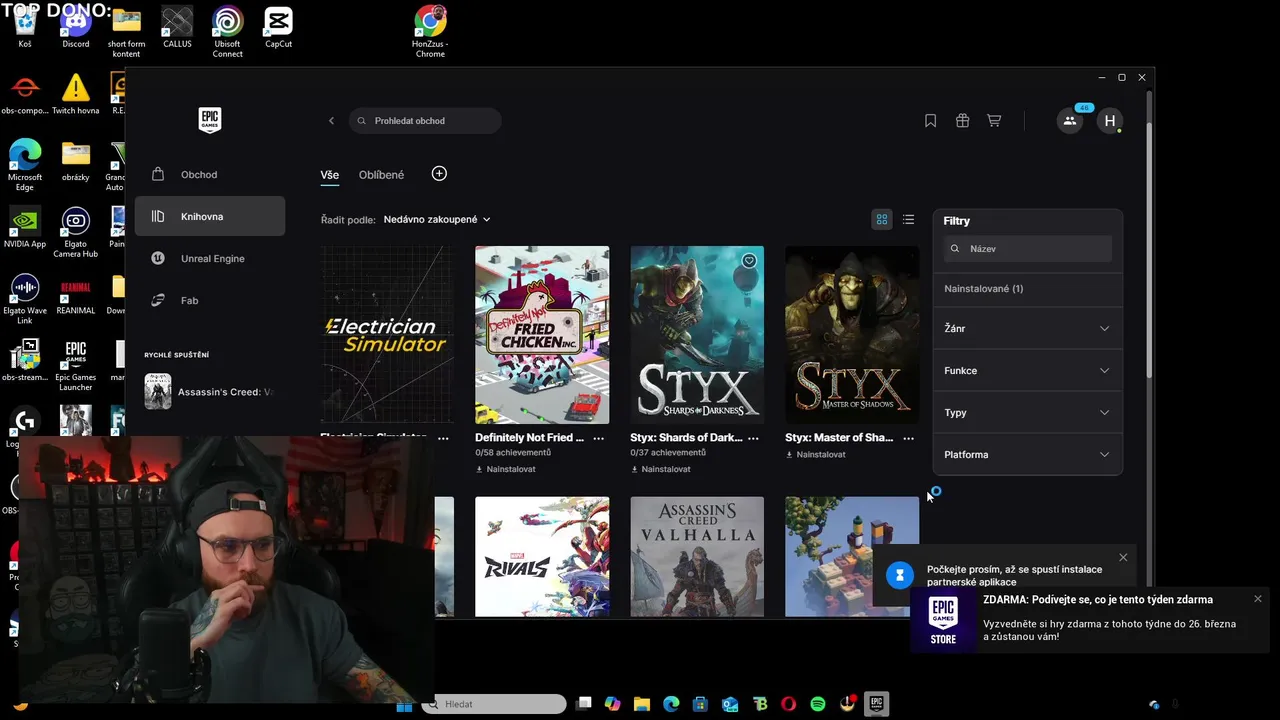Open Elgato Wave Link desktop shortcut
The image size is (1280, 720).
coord(25,299)
